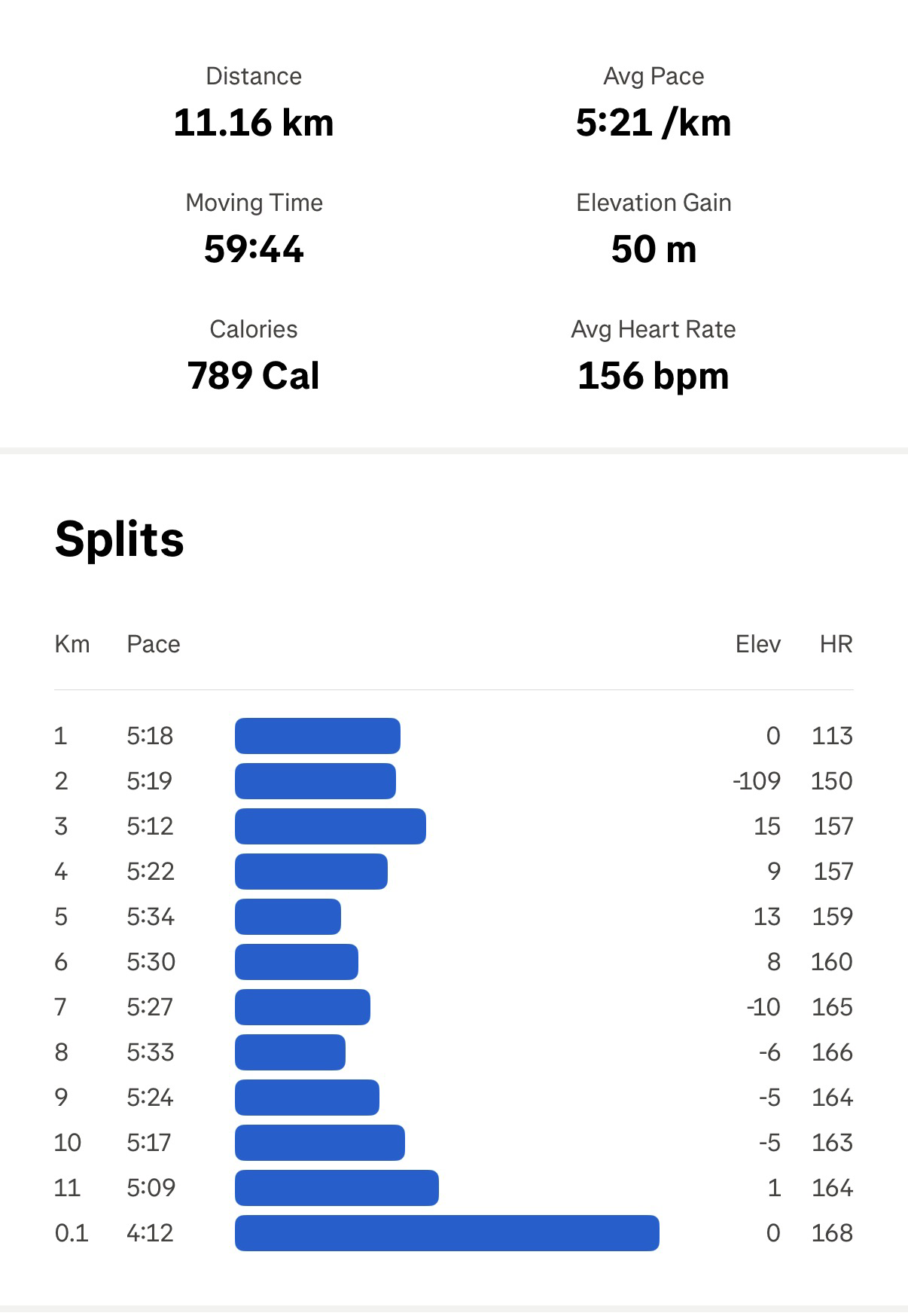Select the 5:12 pace bar for kilometer 3
This screenshot has width=908, height=1316.
pos(330,826)
